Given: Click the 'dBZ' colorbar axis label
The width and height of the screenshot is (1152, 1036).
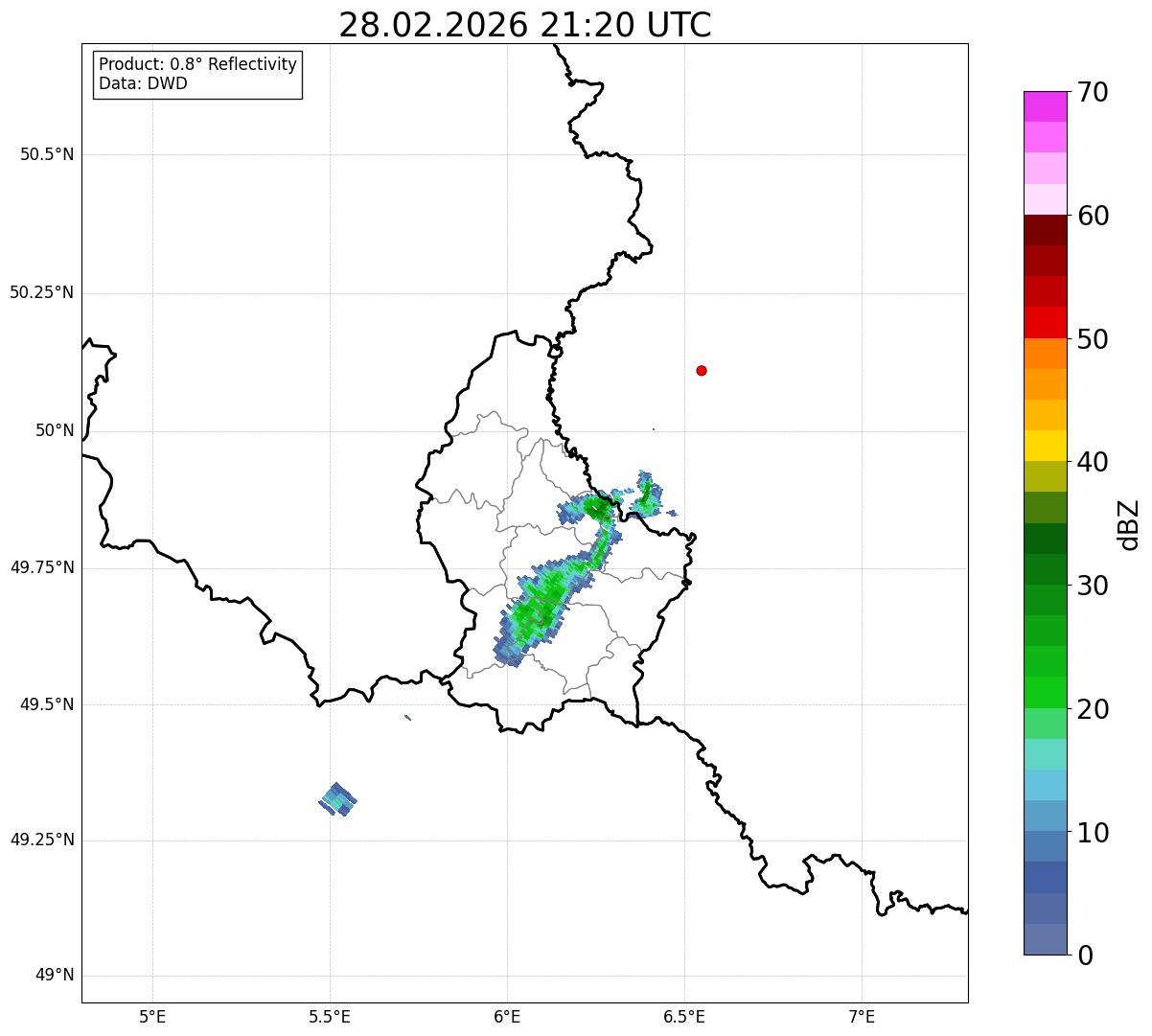Looking at the screenshot, I should pyautogui.click(x=1130, y=524).
